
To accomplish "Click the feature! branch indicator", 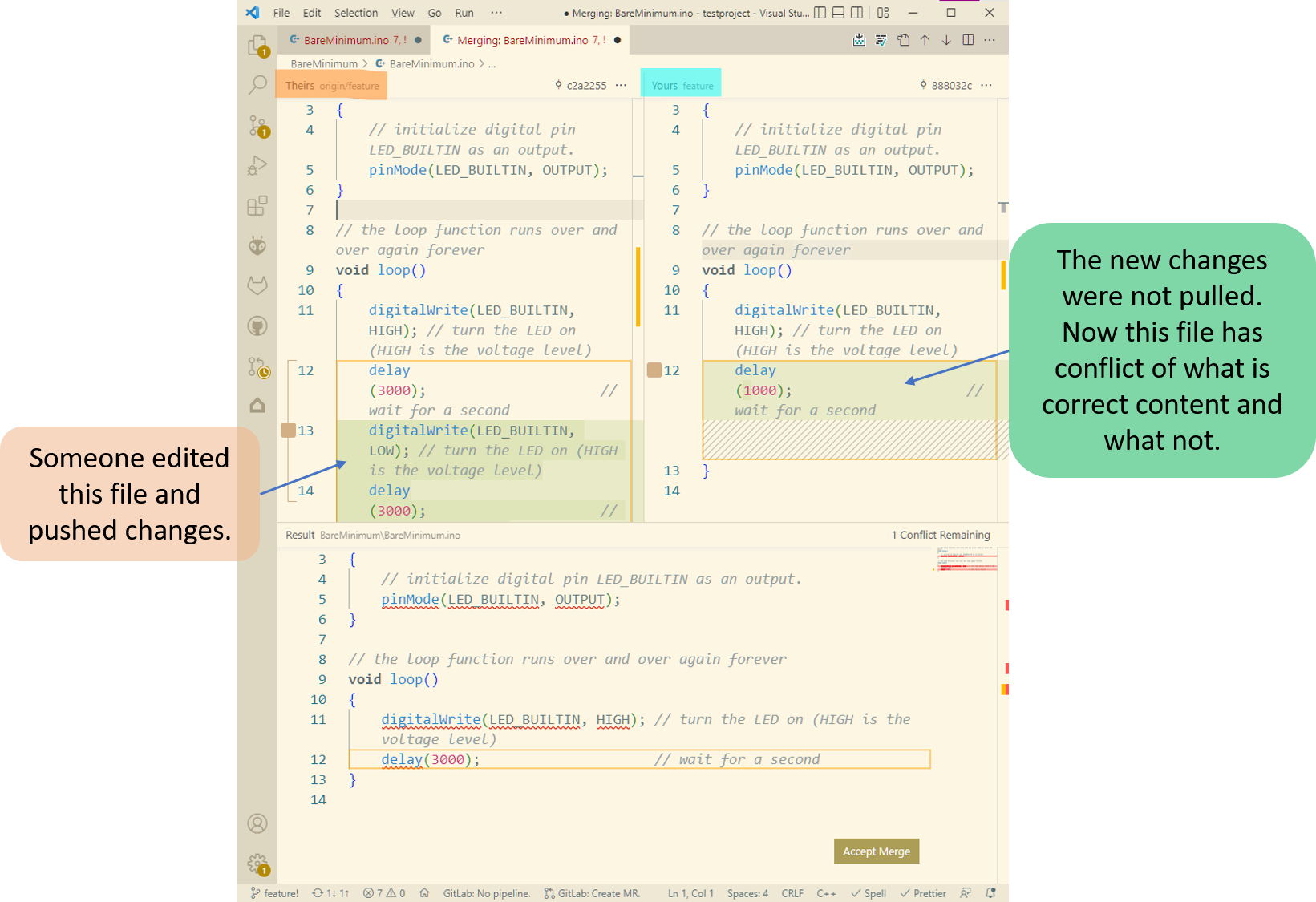I will pos(275,892).
